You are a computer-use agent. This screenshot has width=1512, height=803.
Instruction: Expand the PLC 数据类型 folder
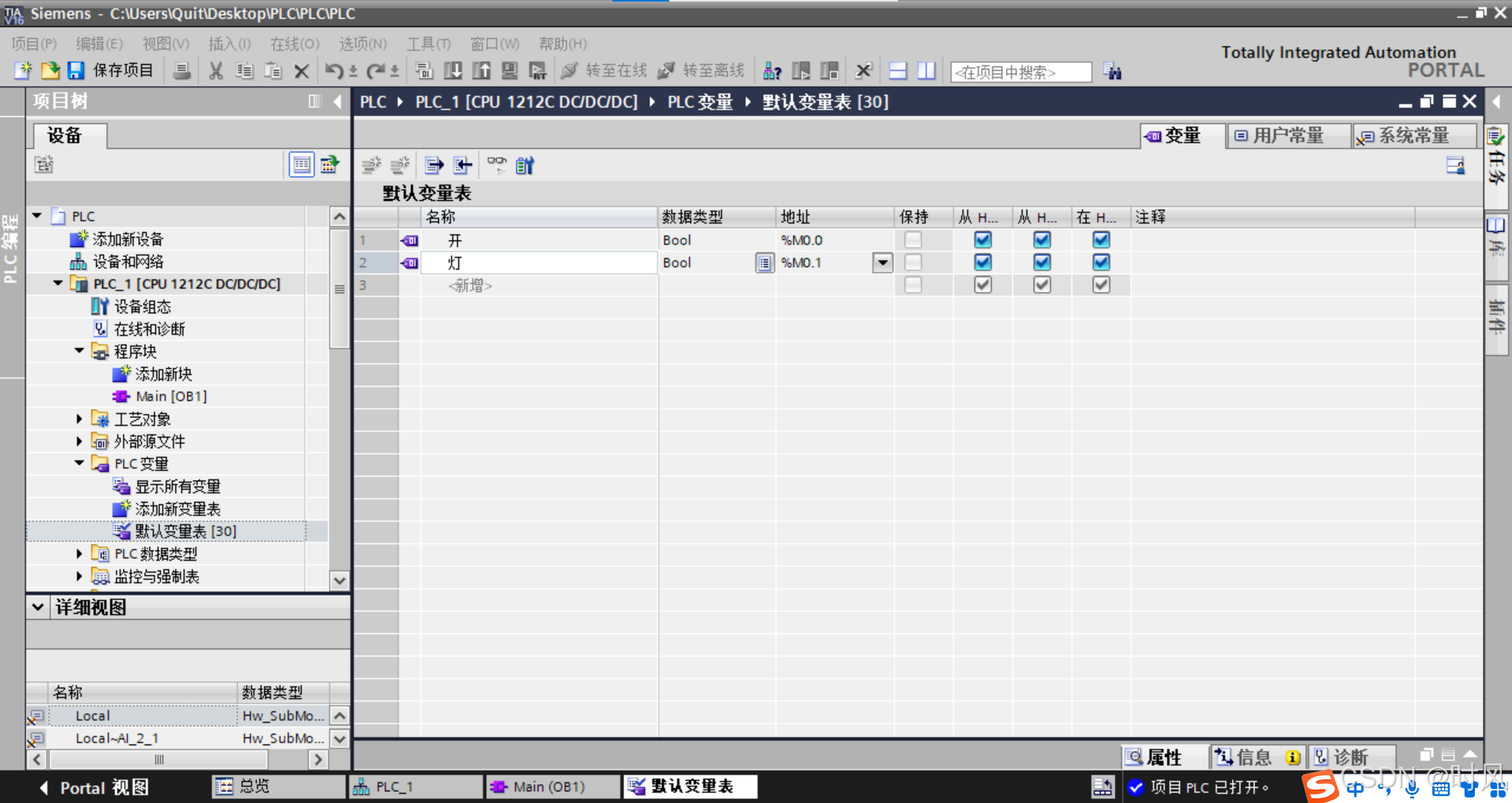point(79,554)
